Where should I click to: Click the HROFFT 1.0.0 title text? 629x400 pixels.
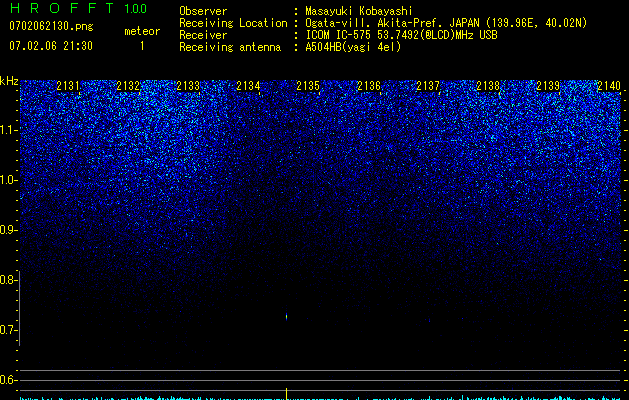click(78, 8)
